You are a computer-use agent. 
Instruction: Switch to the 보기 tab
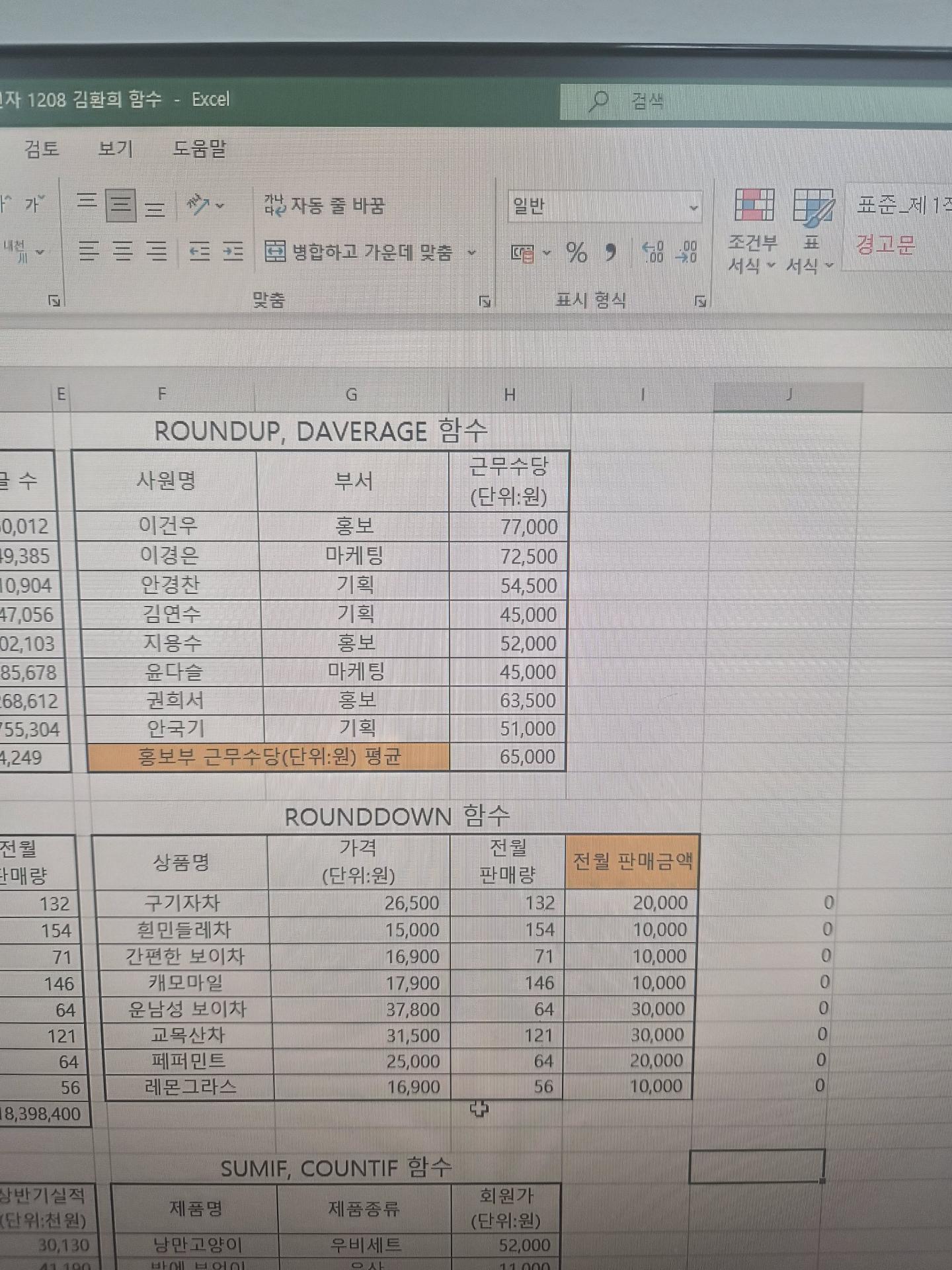(x=116, y=149)
